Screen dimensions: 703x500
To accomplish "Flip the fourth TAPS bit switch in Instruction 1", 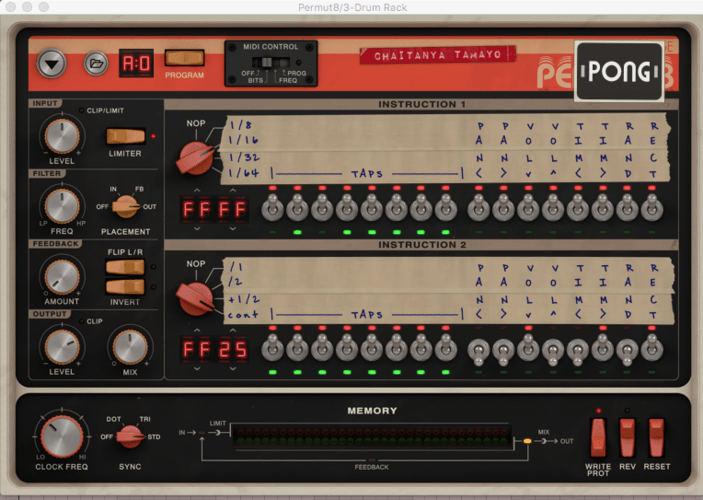I will tap(347, 207).
